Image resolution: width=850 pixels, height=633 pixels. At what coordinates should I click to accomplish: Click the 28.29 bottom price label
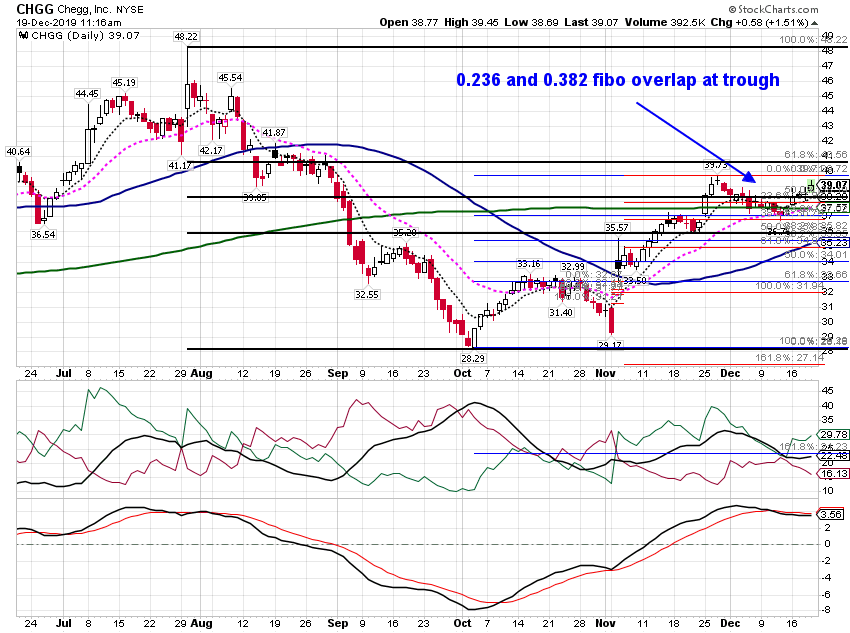point(473,358)
